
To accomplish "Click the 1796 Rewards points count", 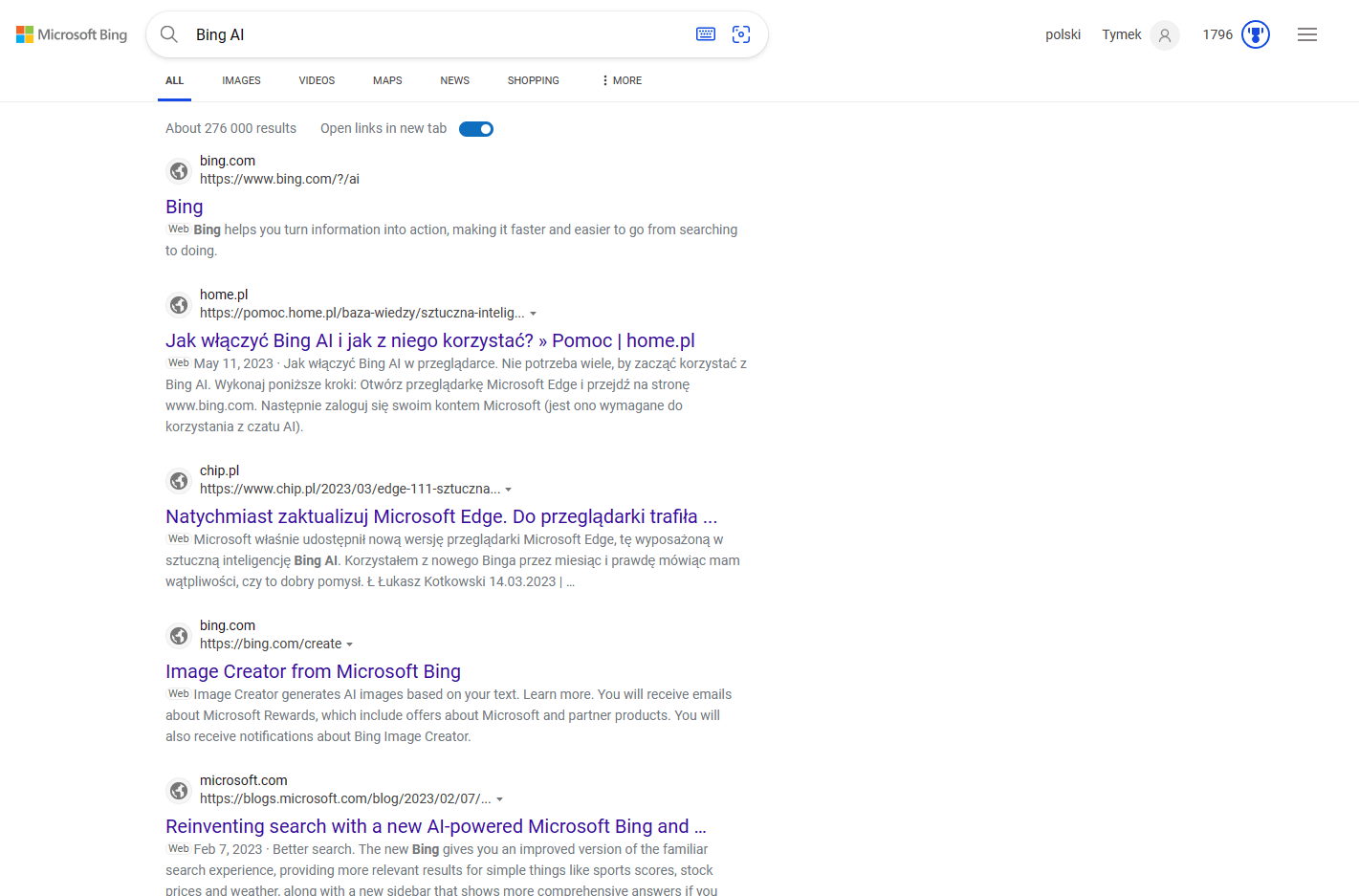I will pos(1217,34).
